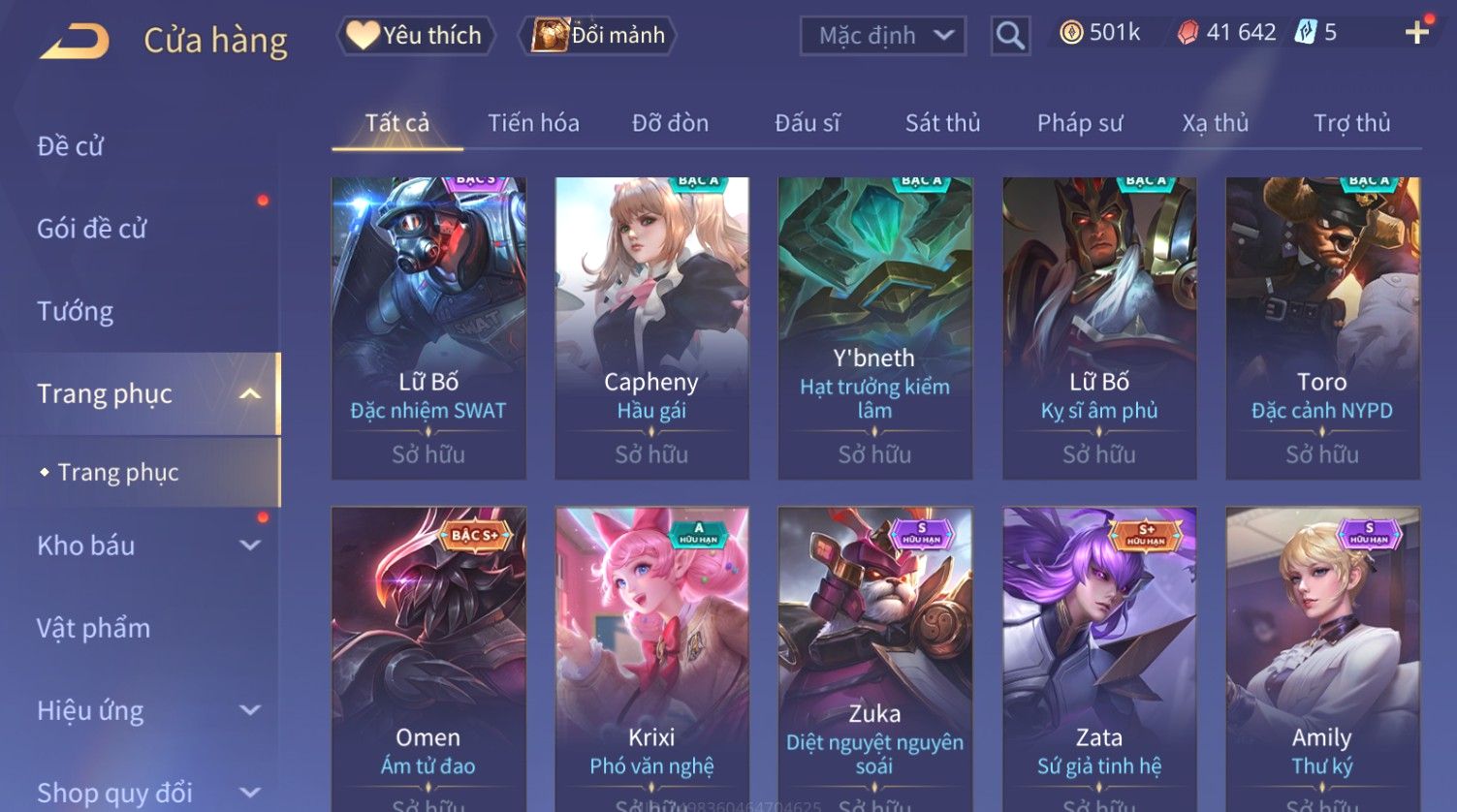Open the search magnifier icon

[1010, 37]
